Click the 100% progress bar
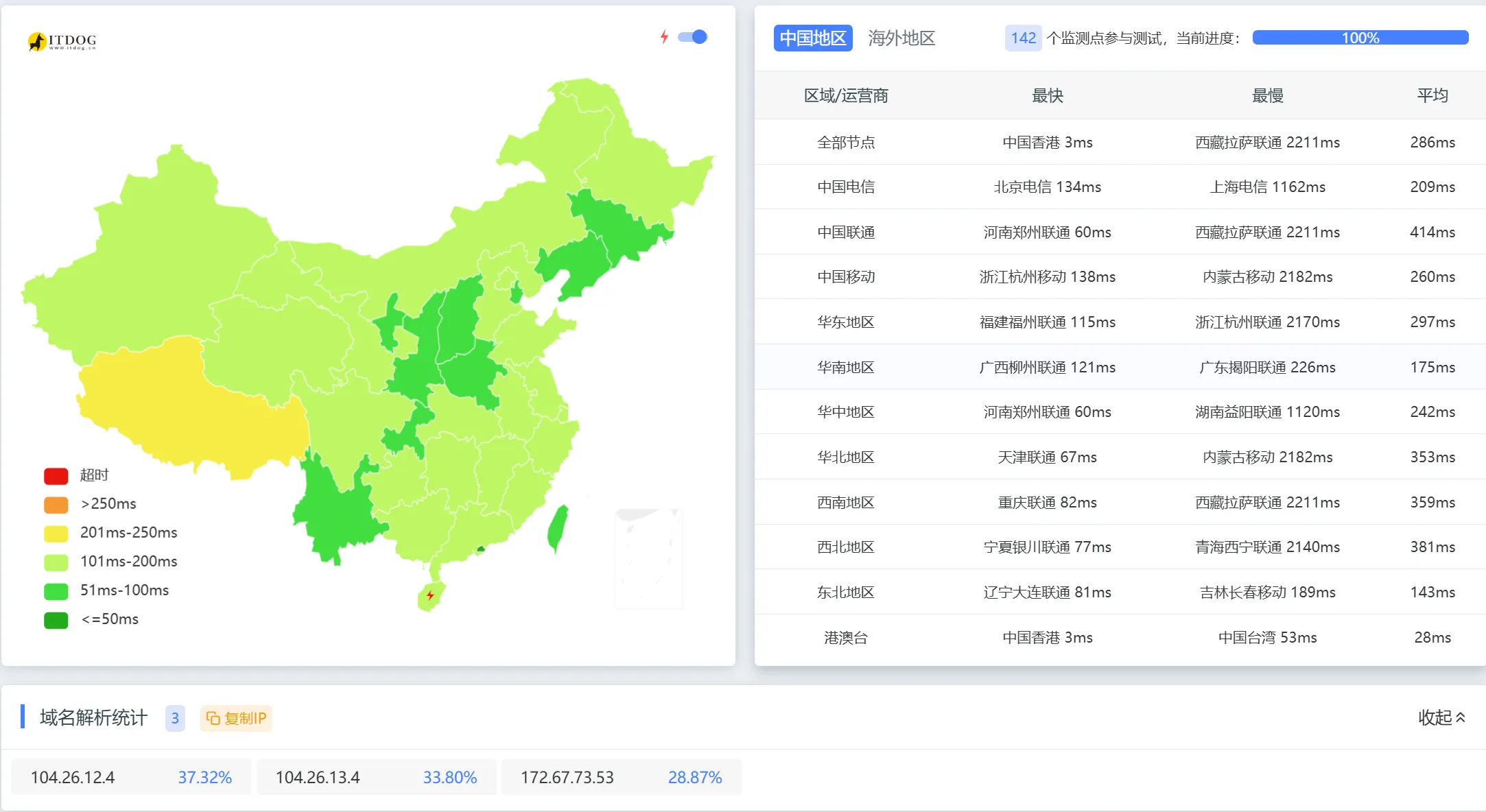Screen dimensions: 1486x812 (1360, 38)
